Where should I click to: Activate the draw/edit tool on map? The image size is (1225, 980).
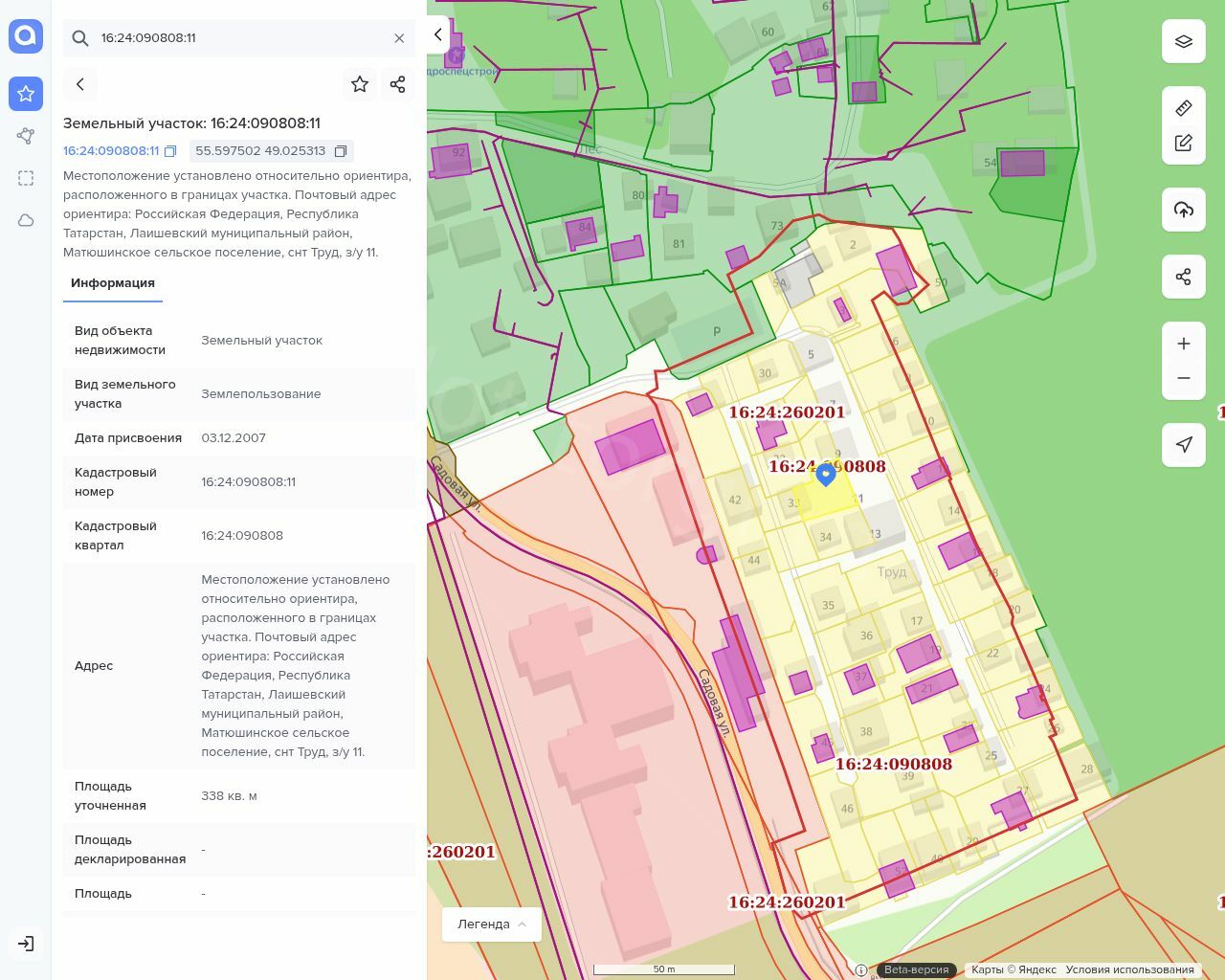coord(1184,144)
